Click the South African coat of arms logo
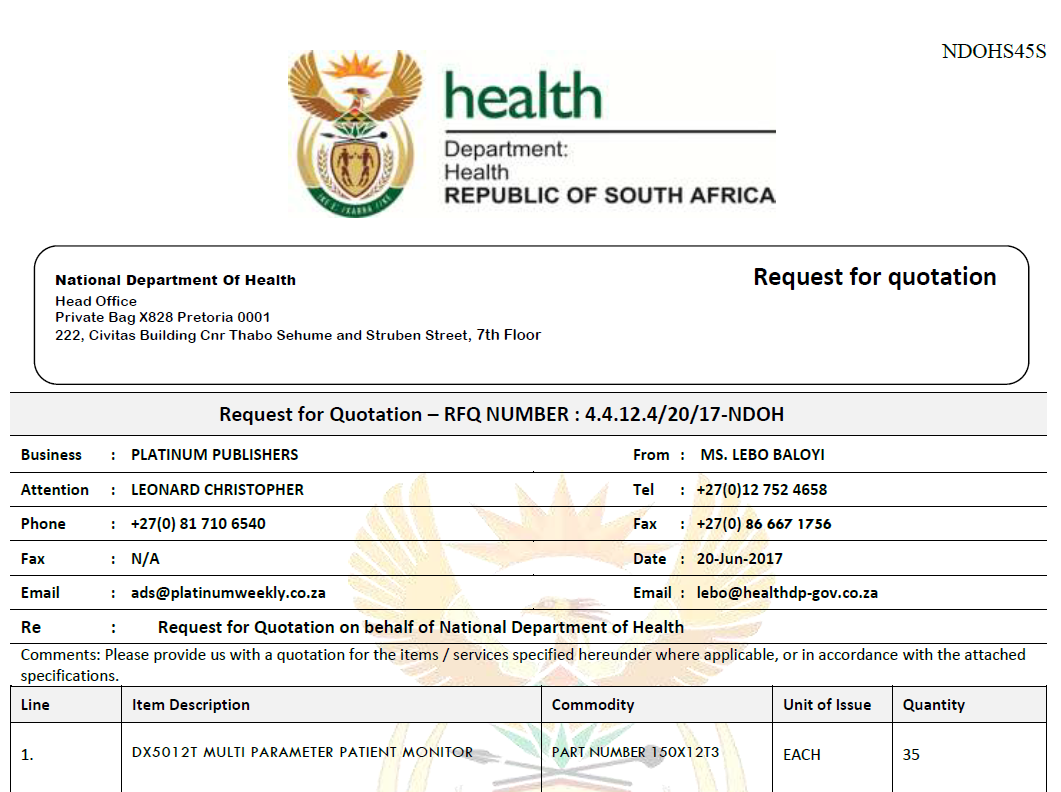 355,133
